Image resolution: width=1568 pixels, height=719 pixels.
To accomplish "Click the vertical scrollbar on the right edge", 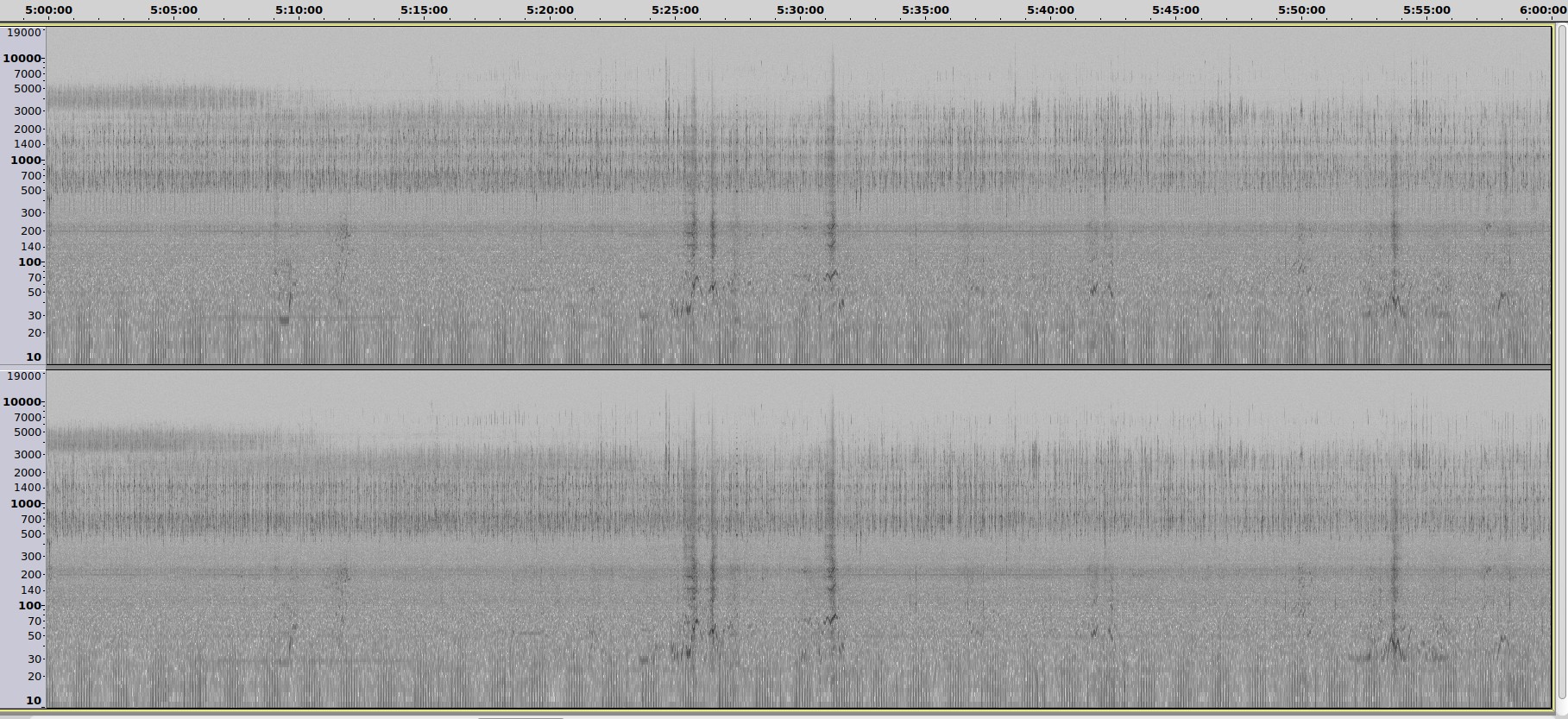I will (x=1560, y=363).
